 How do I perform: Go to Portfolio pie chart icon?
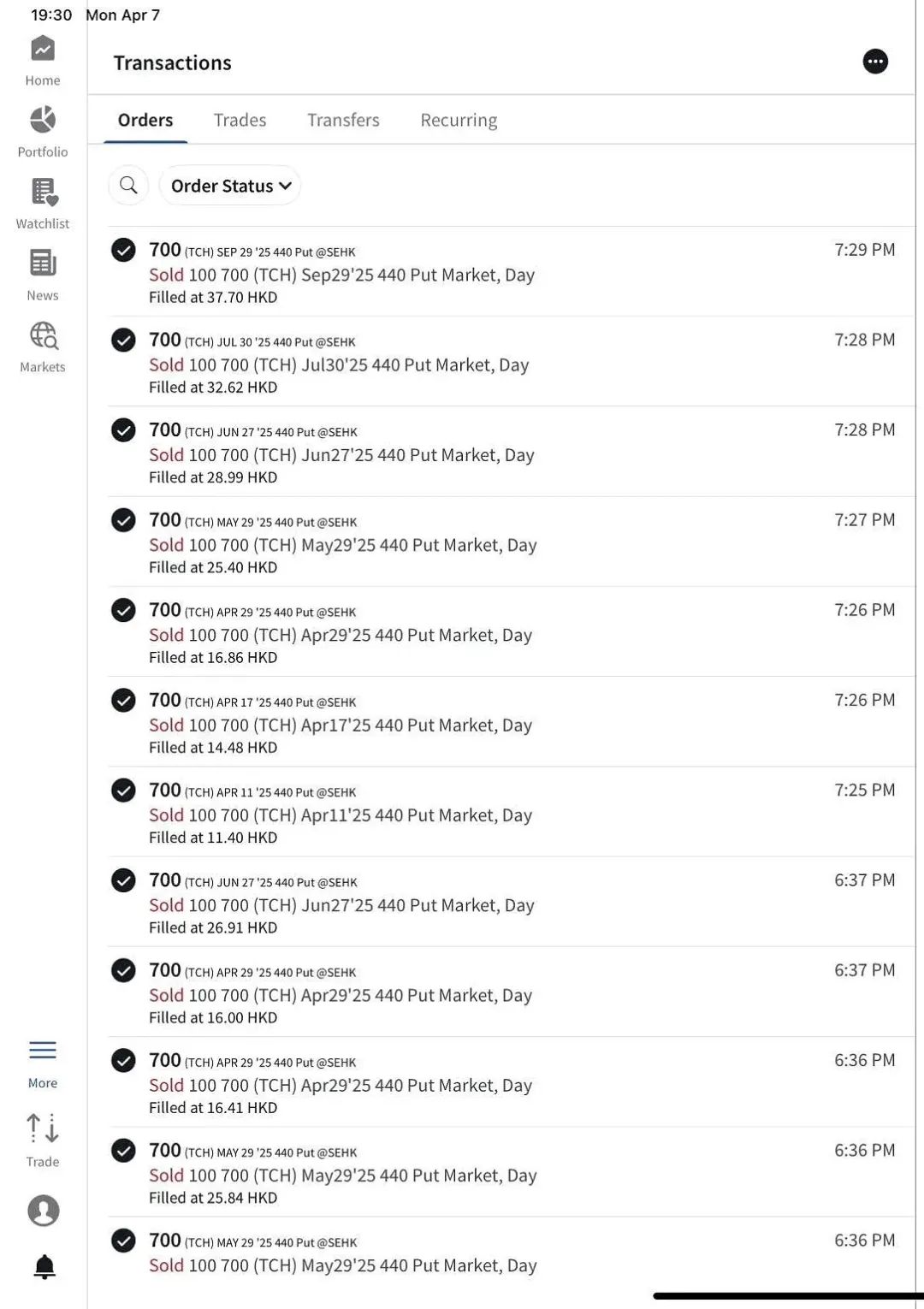[x=43, y=120]
